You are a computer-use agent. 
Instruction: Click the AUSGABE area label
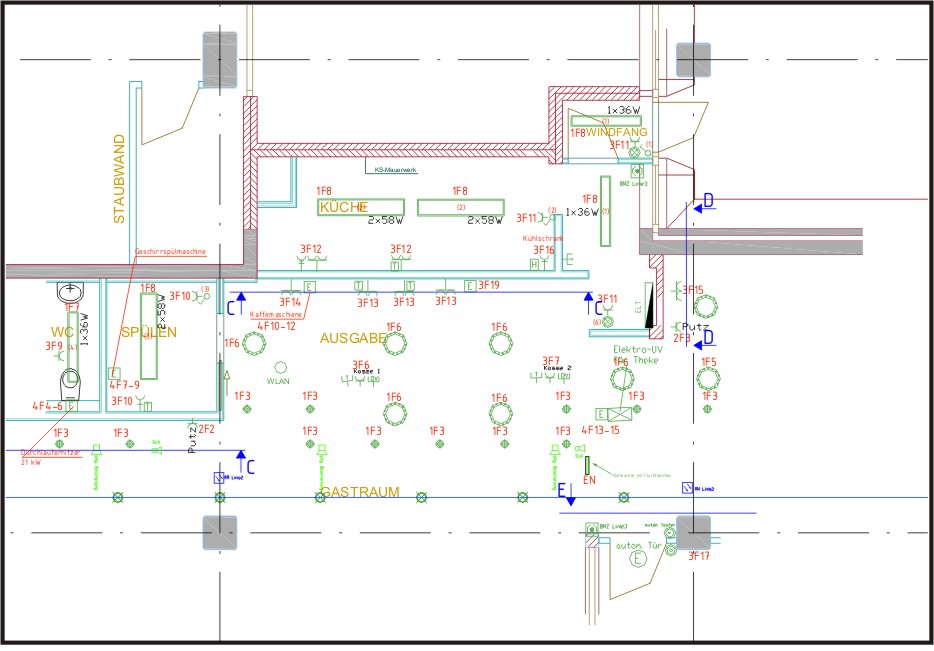pyautogui.click(x=353, y=338)
